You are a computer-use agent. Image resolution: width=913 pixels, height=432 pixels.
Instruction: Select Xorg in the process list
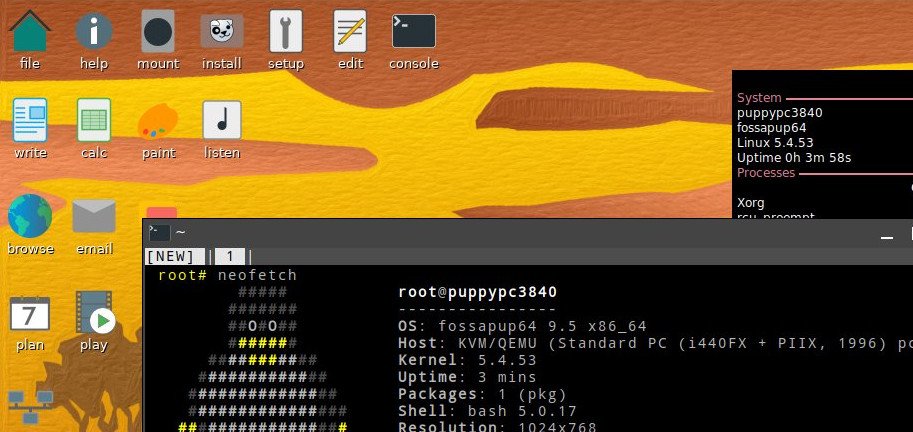tap(751, 203)
